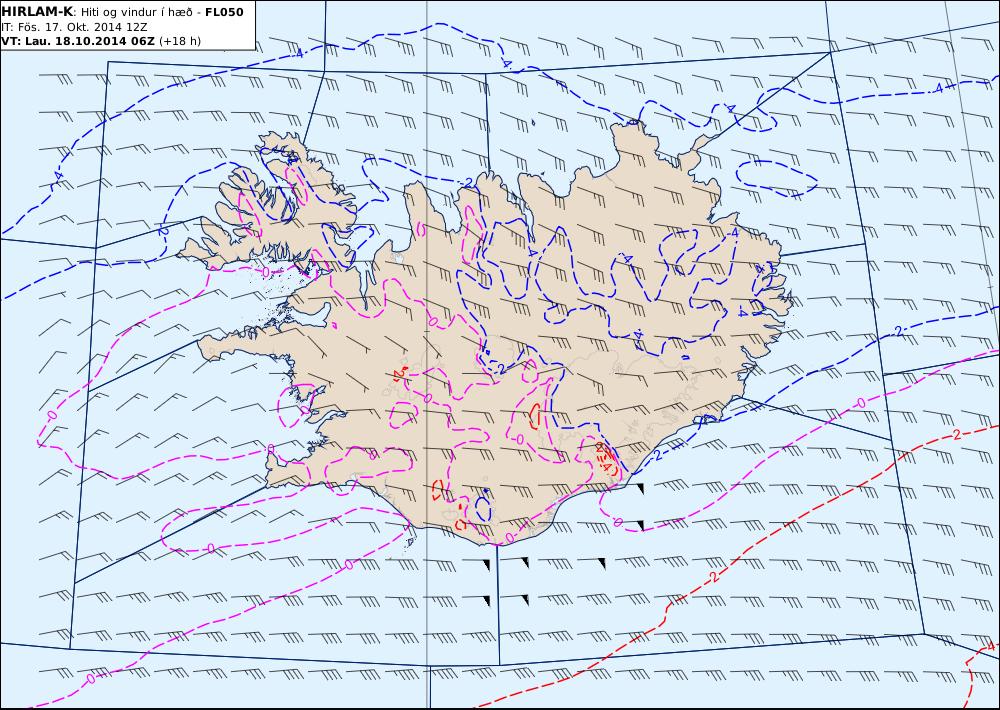Viewport: 1000px width, 710px height.
Task: Click the 'VT: Lau. 18.10.2014 06Z' valid time
Action: [x=78, y=41]
